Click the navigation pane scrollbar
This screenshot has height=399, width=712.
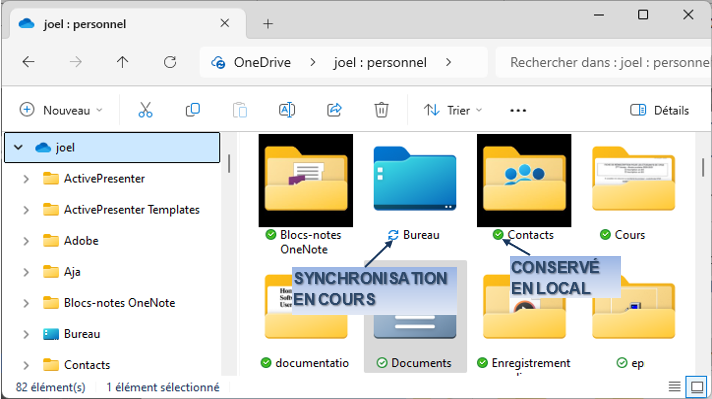[x=229, y=164]
